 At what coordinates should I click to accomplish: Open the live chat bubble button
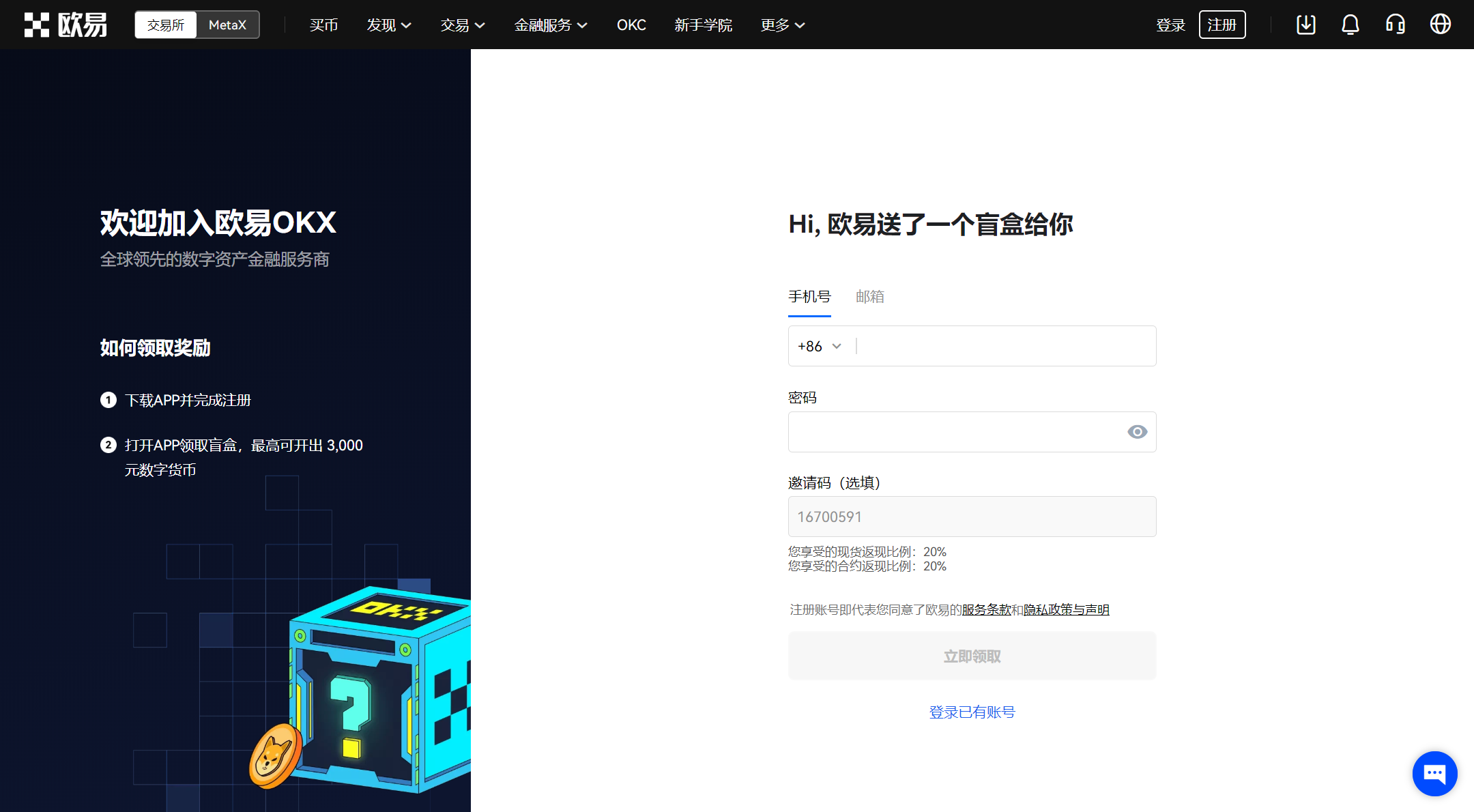click(x=1434, y=773)
